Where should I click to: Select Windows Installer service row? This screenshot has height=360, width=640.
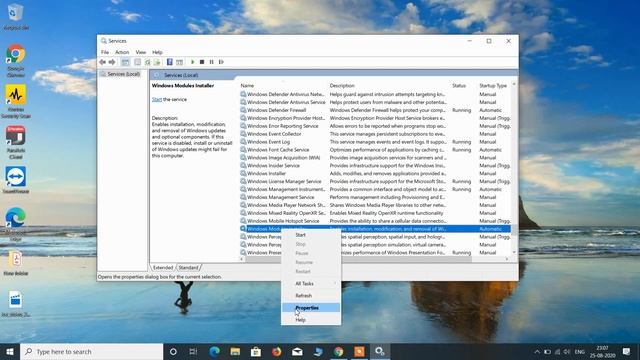[375, 173]
